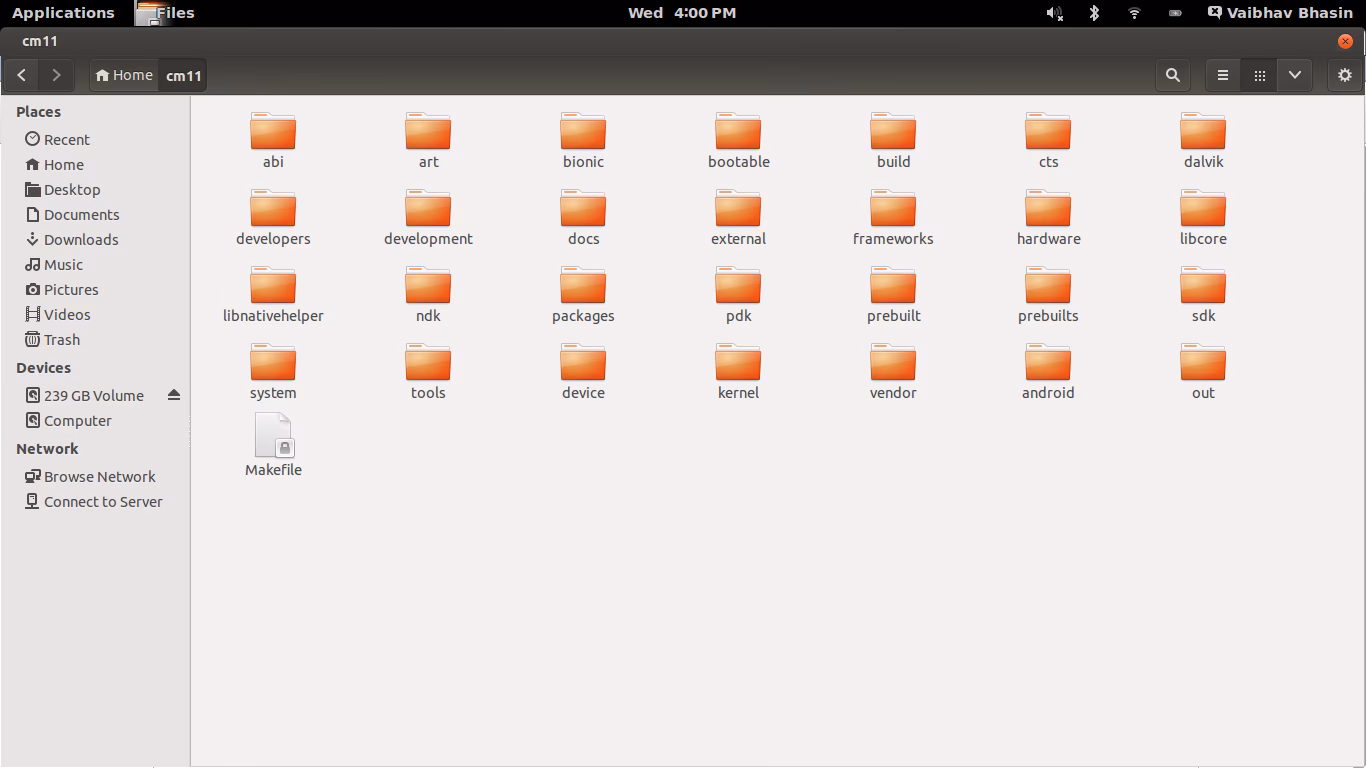
Task: Click the search magnifier icon in toolbar
Action: (1172, 75)
